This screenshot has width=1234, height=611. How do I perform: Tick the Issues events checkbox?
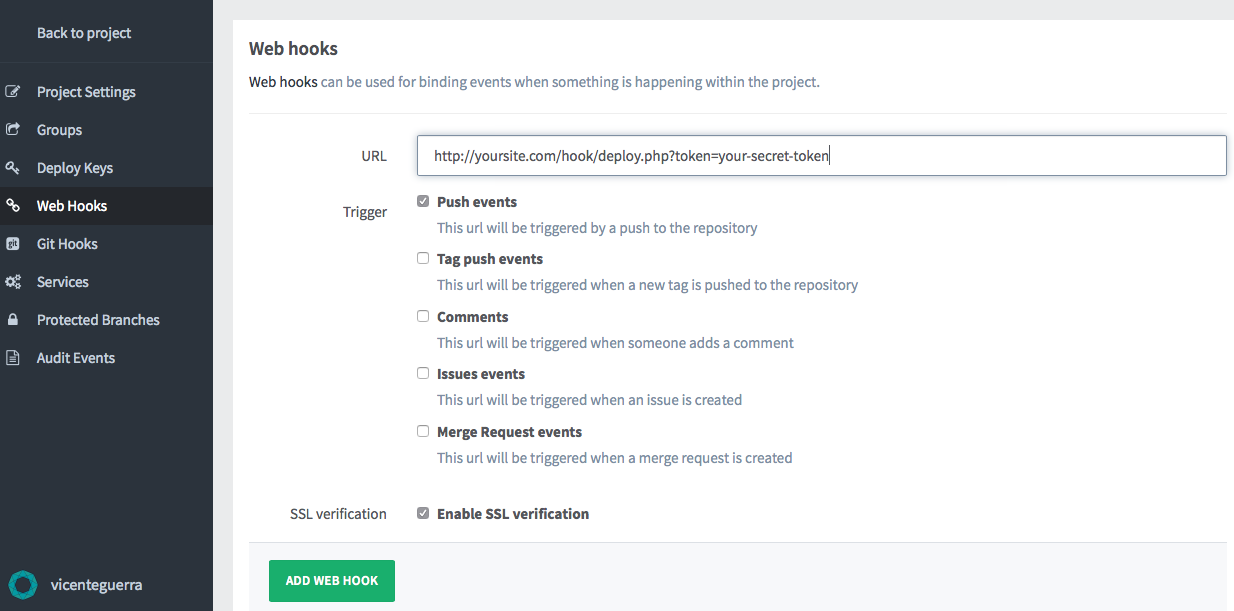[x=423, y=373]
